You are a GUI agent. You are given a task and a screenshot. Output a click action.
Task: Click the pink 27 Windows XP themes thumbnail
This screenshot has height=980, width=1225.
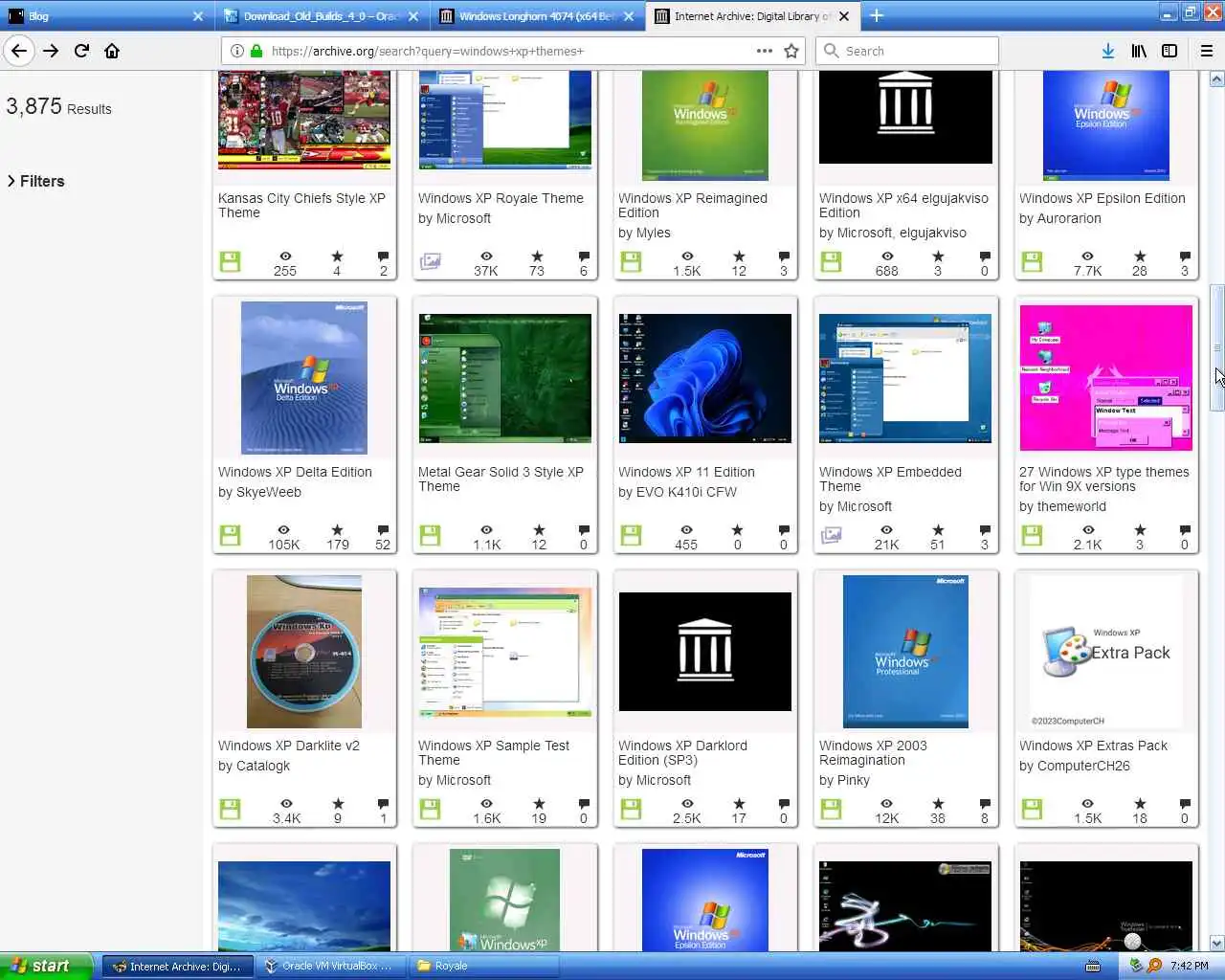pyautogui.click(x=1106, y=378)
